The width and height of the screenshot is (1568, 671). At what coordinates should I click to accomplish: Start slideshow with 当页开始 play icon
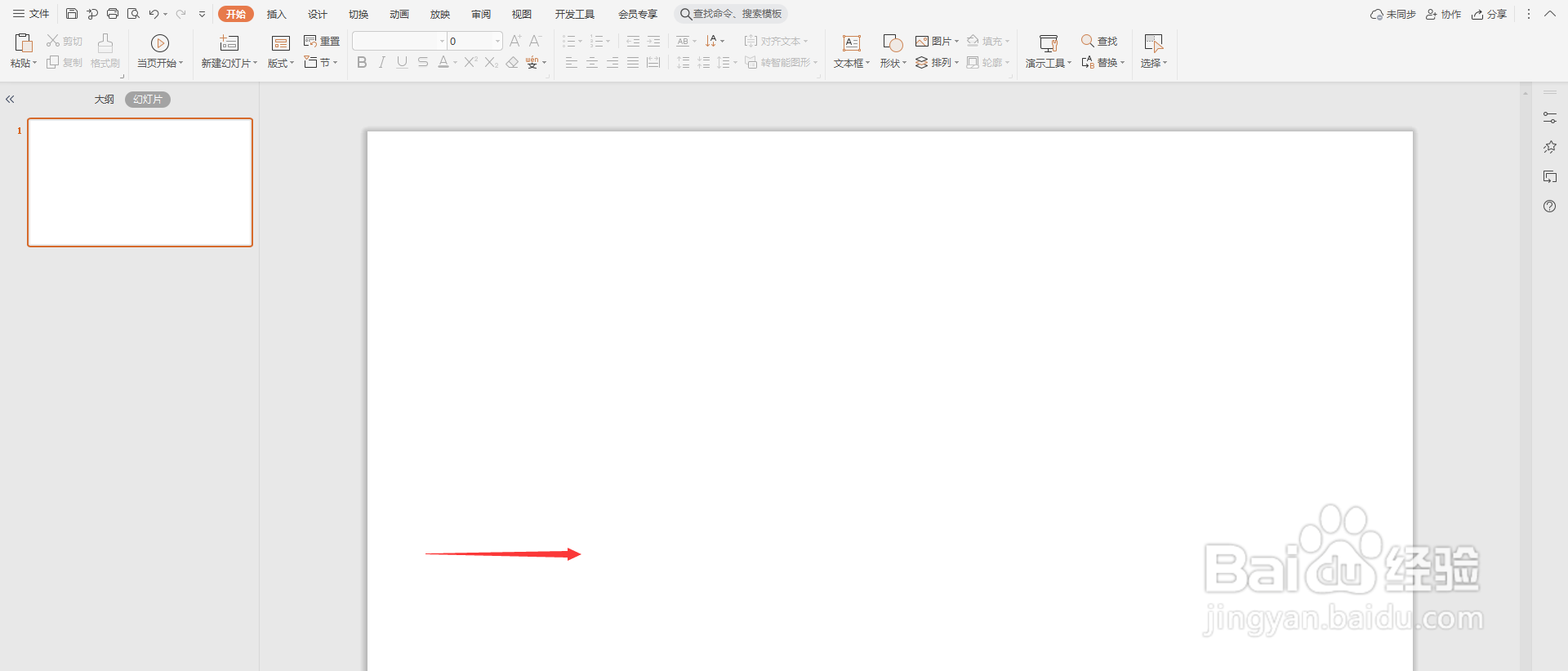point(160,42)
